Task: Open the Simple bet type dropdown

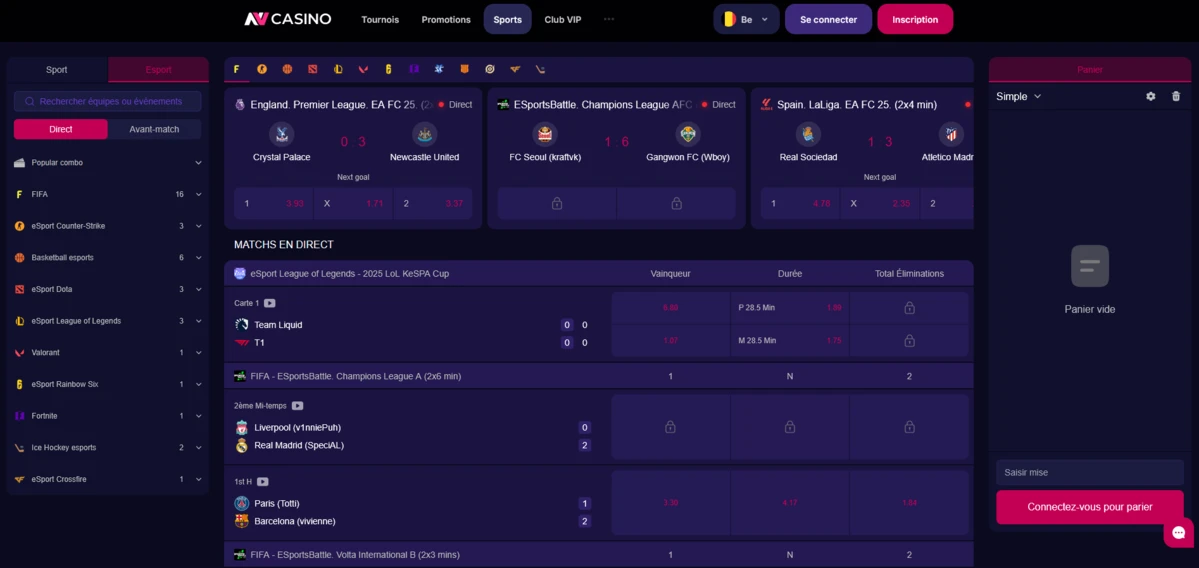Action: tap(1019, 96)
